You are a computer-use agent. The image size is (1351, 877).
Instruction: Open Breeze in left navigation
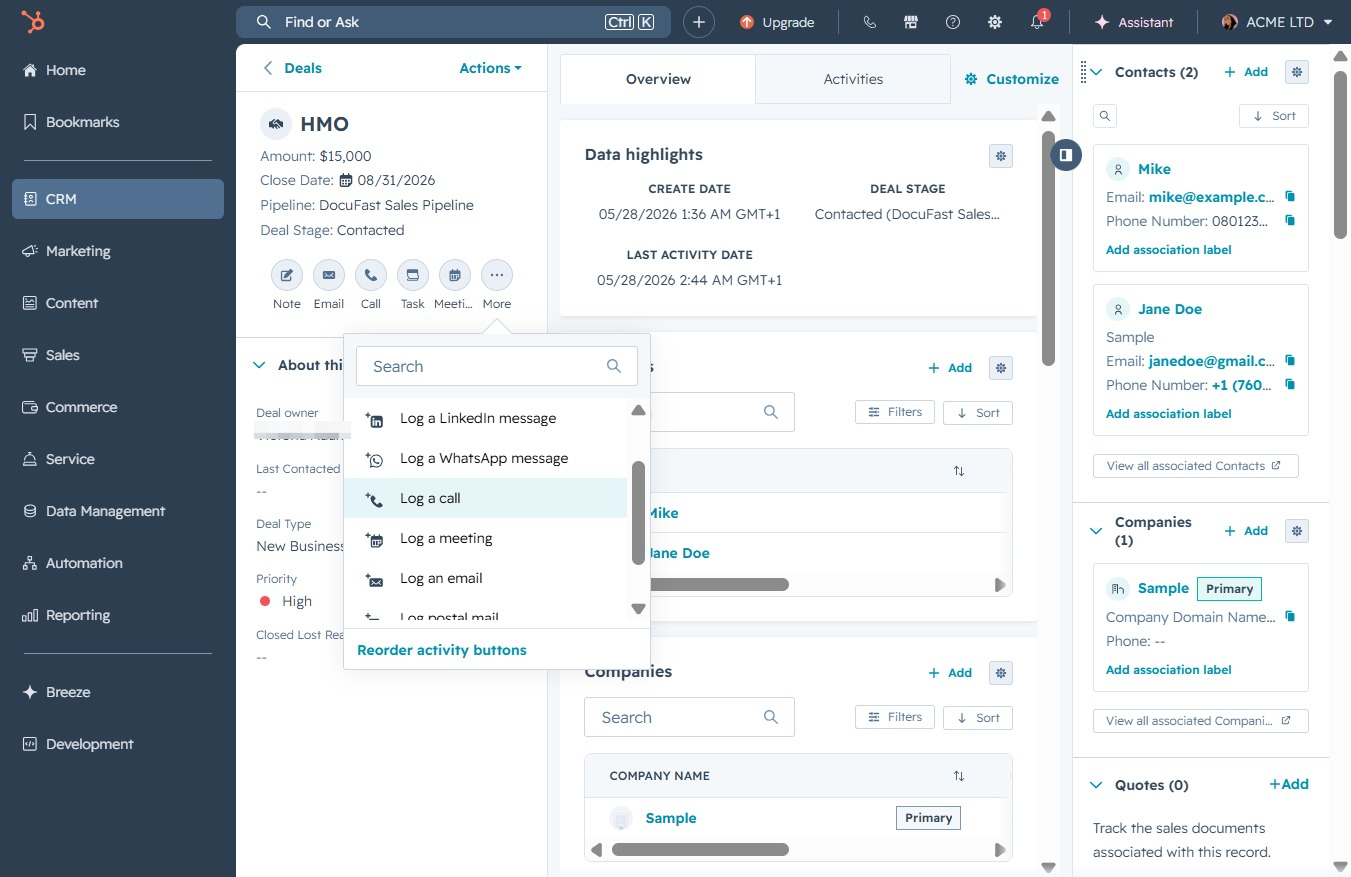click(x=118, y=692)
